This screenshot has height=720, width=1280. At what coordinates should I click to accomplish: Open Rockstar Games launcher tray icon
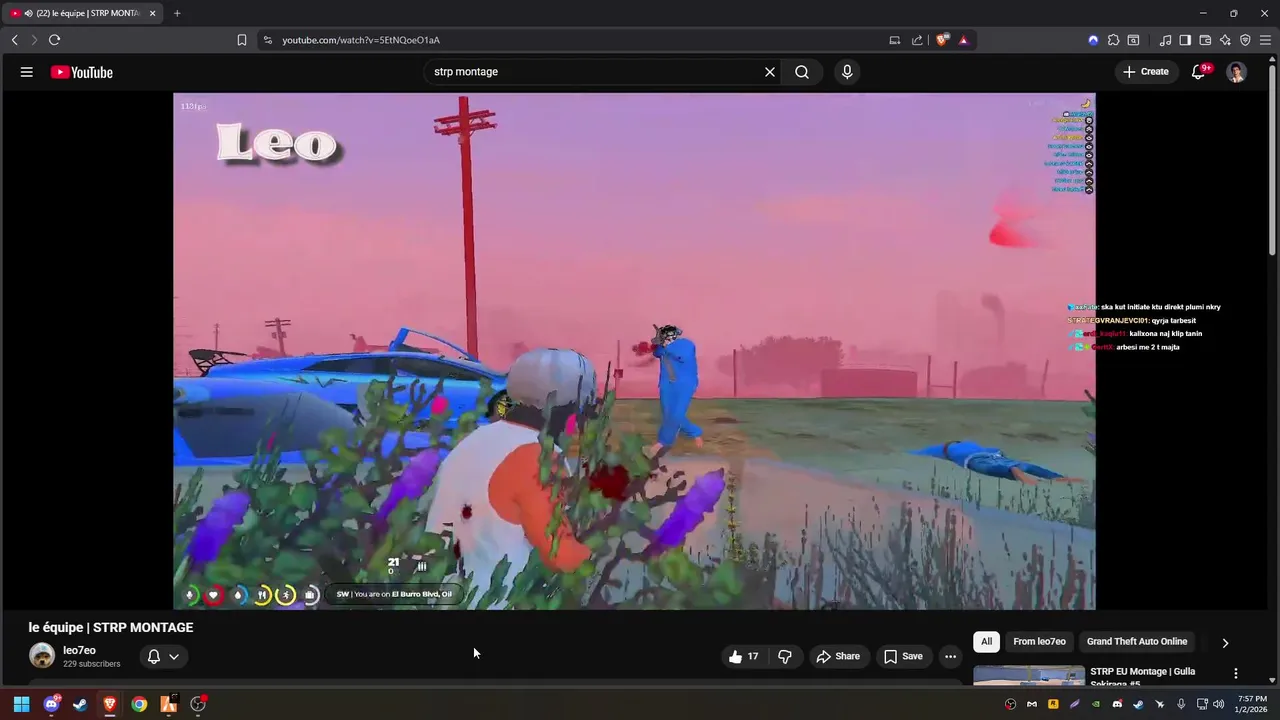(x=1053, y=704)
